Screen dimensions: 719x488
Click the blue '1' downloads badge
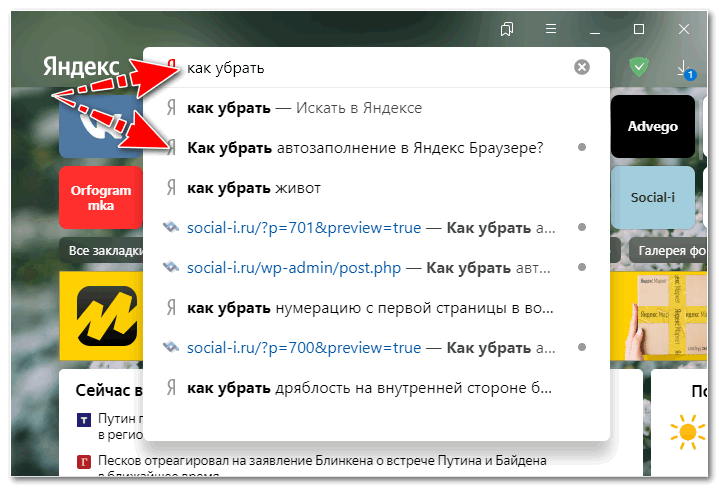tap(690, 75)
